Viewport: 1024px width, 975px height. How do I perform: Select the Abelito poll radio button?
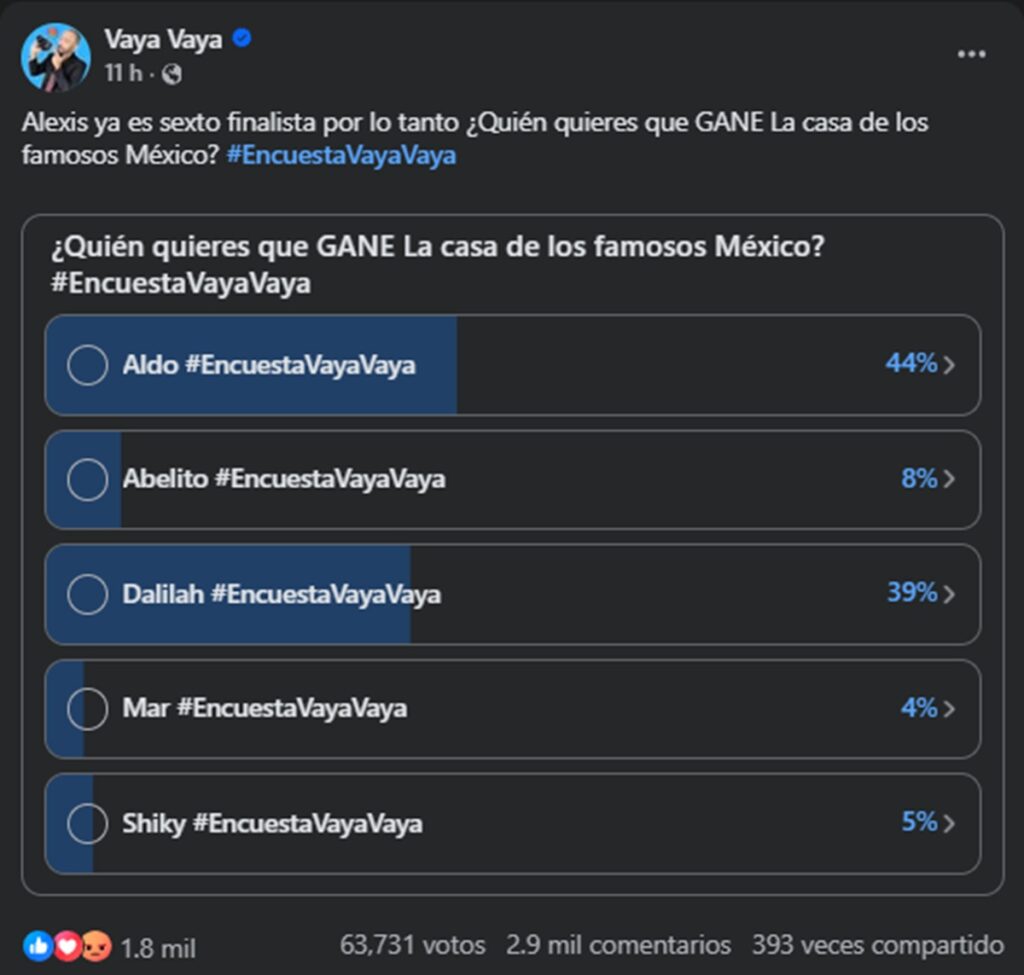coord(87,480)
